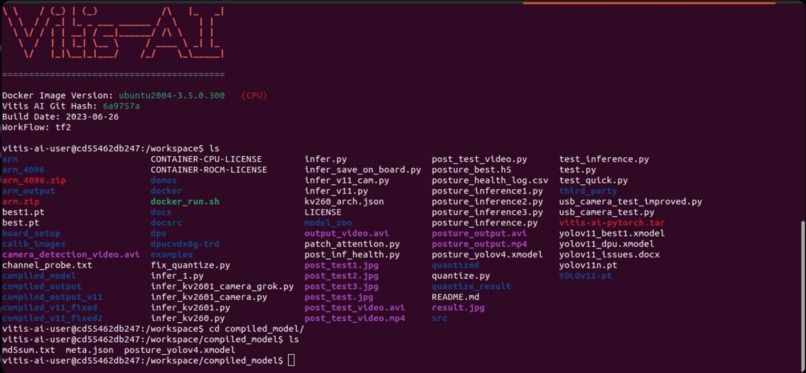This screenshot has width=806, height=373.
Task: Click the YOLOv11-pt directory name
Action: tap(585, 276)
